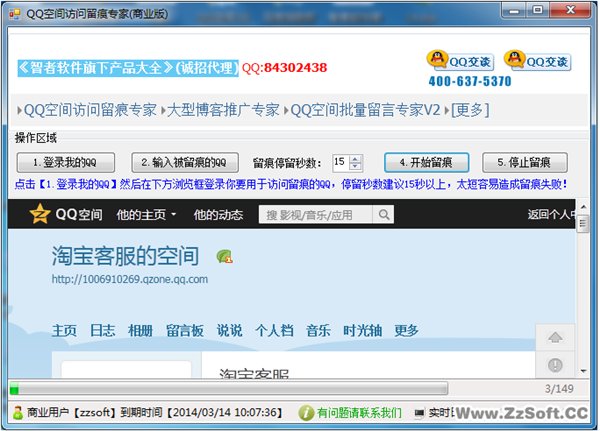Switch to the 音乐 tab
The width and height of the screenshot is (600, 431).
tap(318, 330)
